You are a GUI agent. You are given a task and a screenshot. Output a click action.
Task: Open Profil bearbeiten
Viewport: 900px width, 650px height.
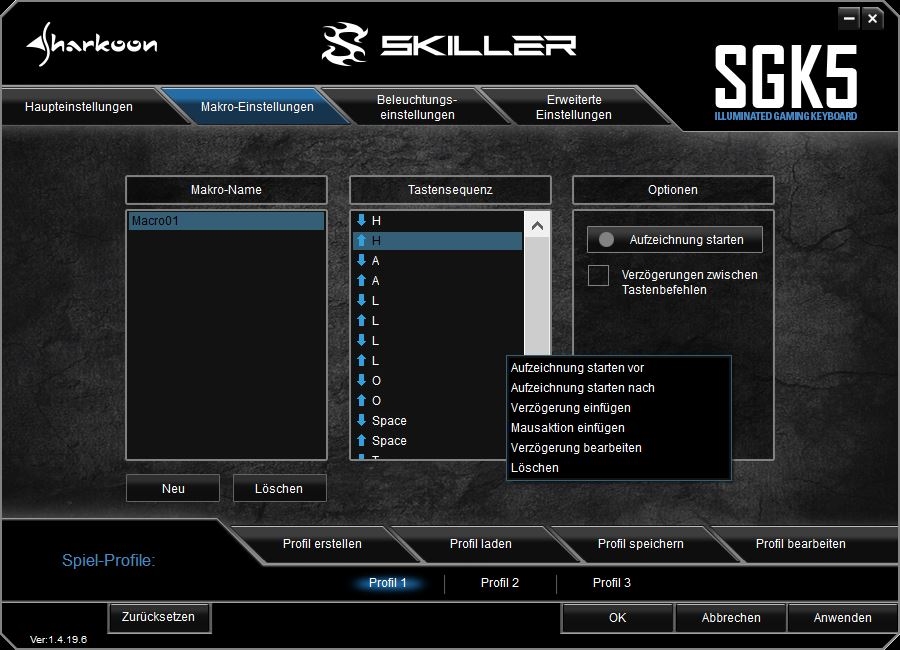click(801, 544)
